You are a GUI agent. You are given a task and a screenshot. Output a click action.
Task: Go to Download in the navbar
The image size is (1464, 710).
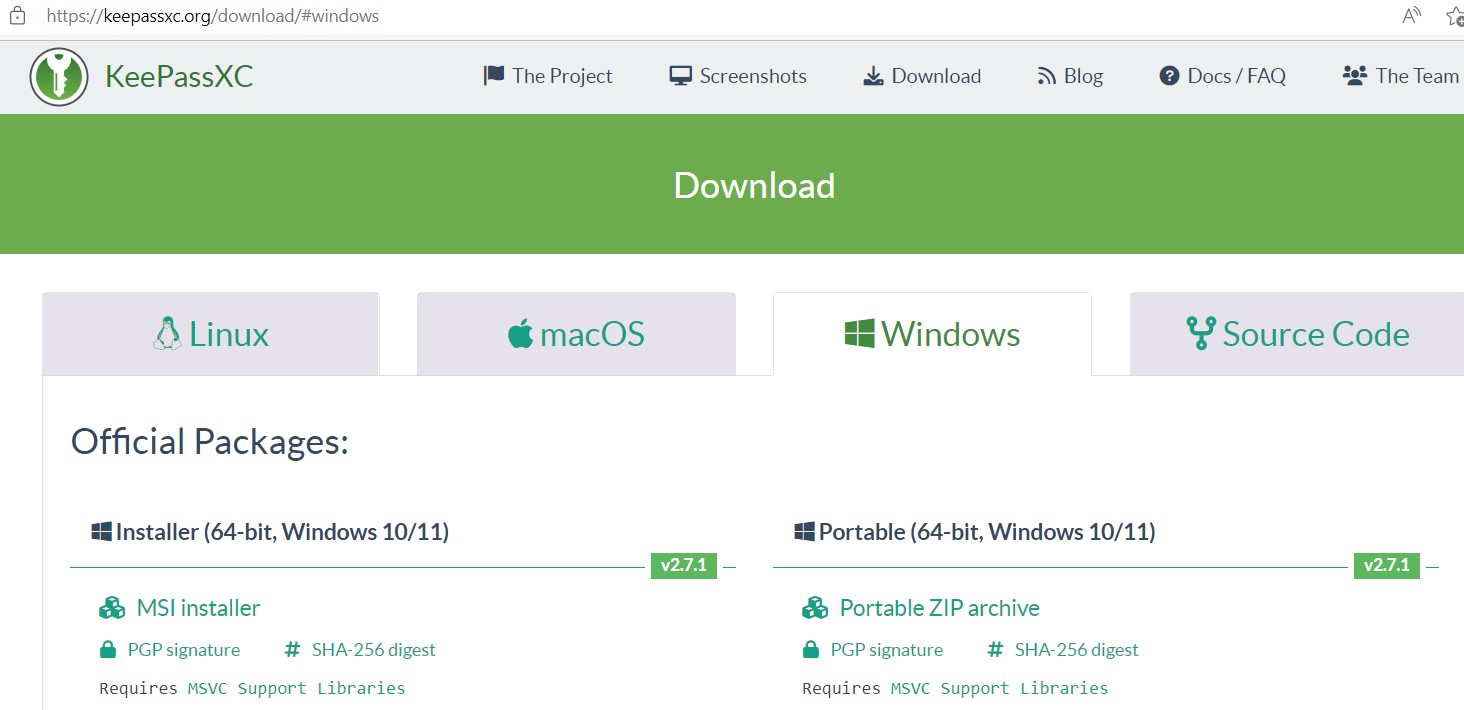click(x=922, y=76)
